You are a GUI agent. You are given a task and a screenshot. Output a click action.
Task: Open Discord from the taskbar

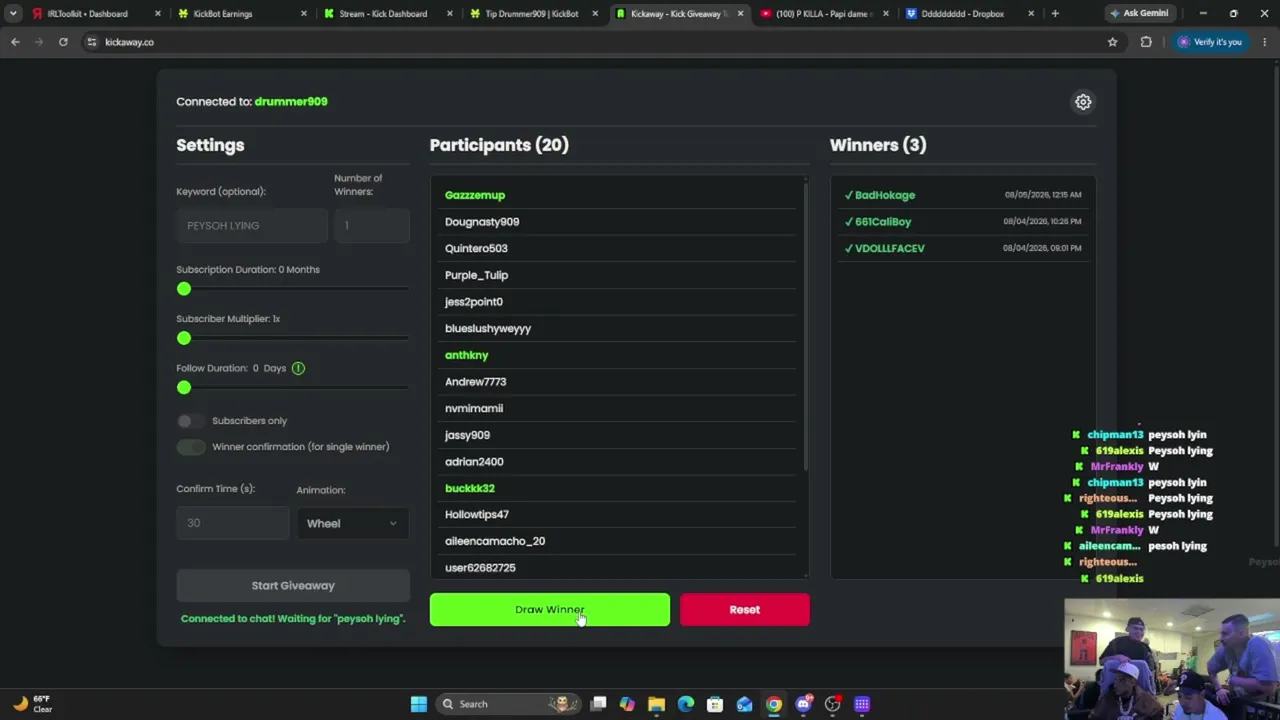803,704
